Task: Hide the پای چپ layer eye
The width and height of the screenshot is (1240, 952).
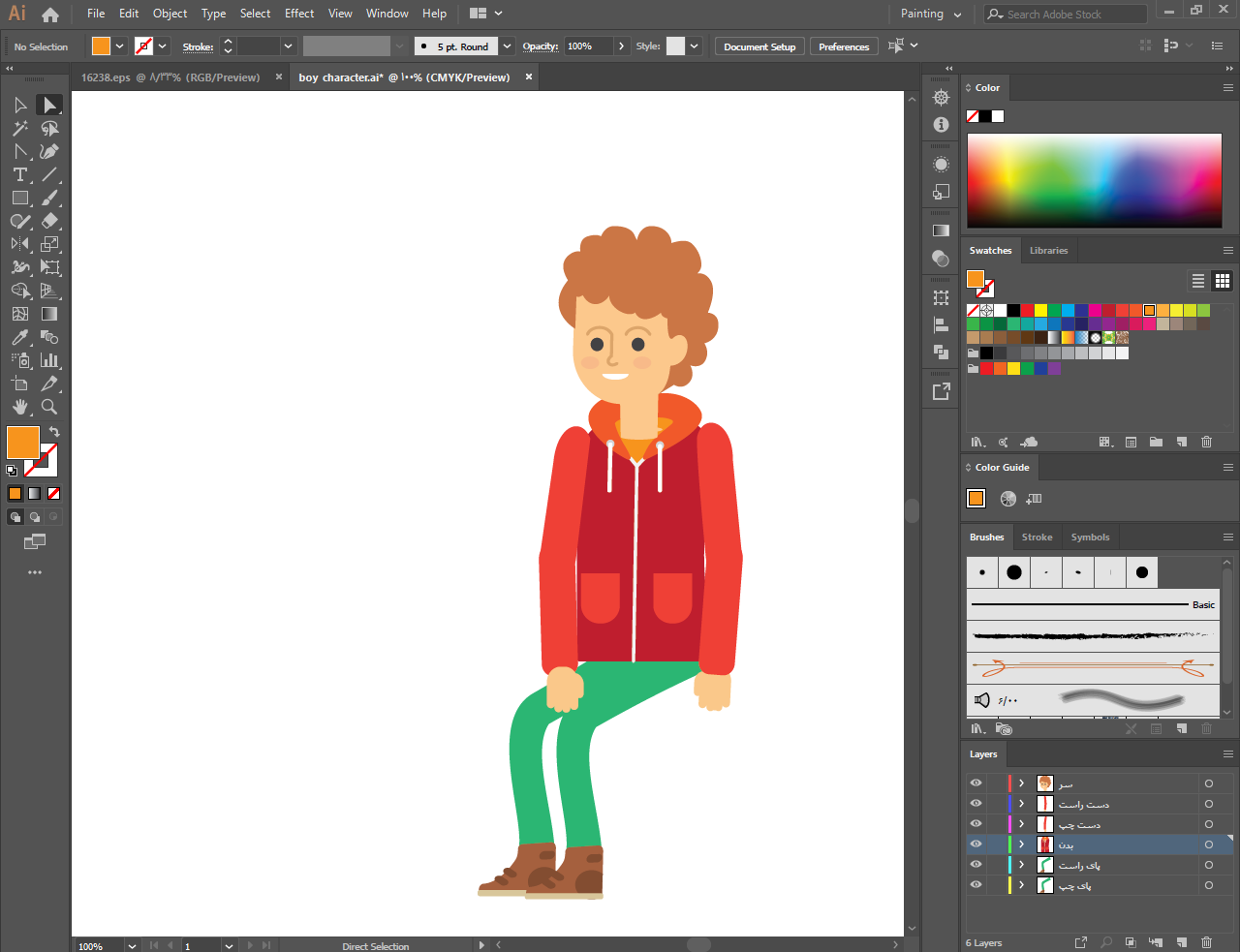Action: coord(976,885)
